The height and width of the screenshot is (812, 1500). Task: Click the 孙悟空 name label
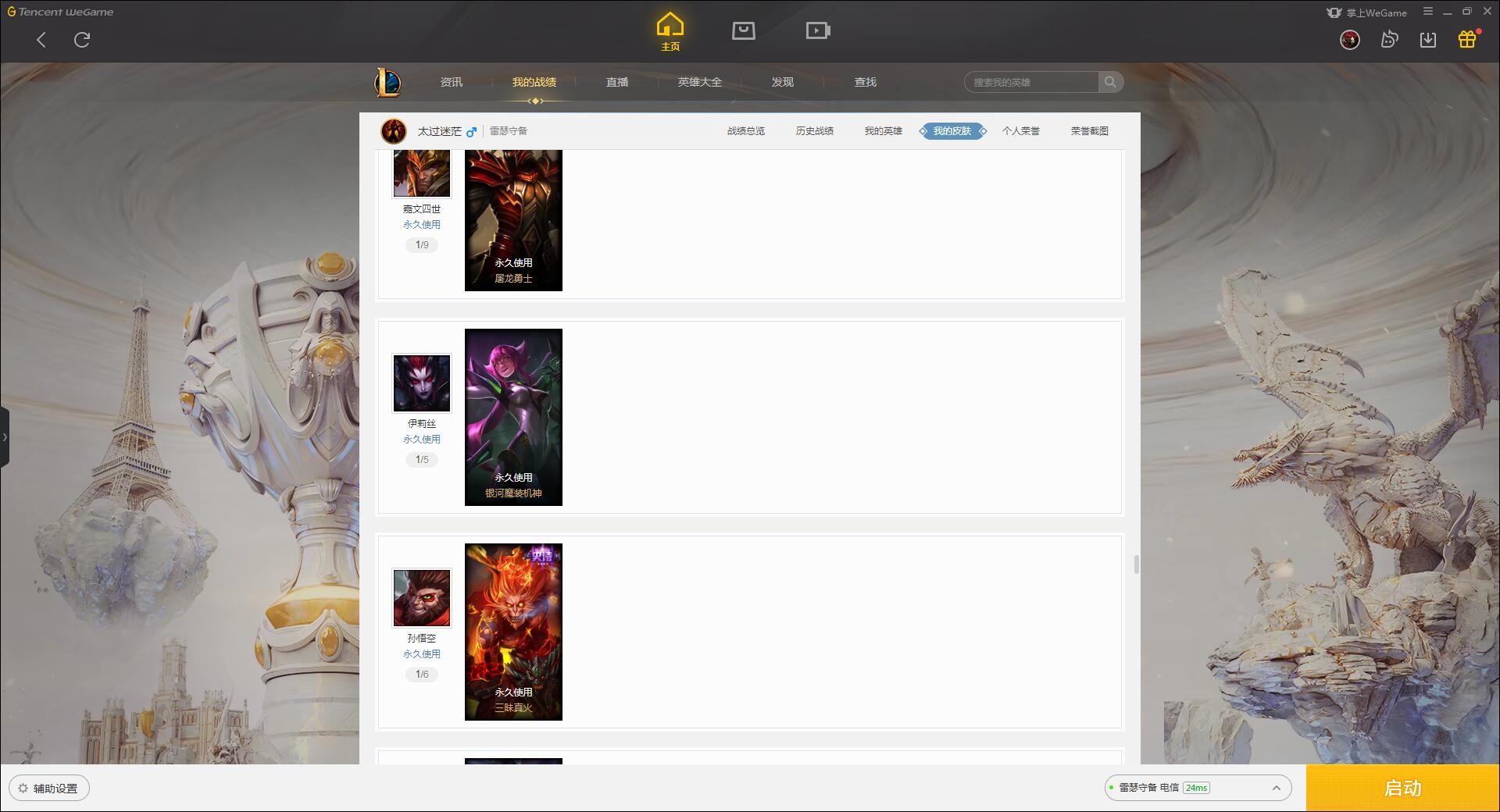coord(422,639)
